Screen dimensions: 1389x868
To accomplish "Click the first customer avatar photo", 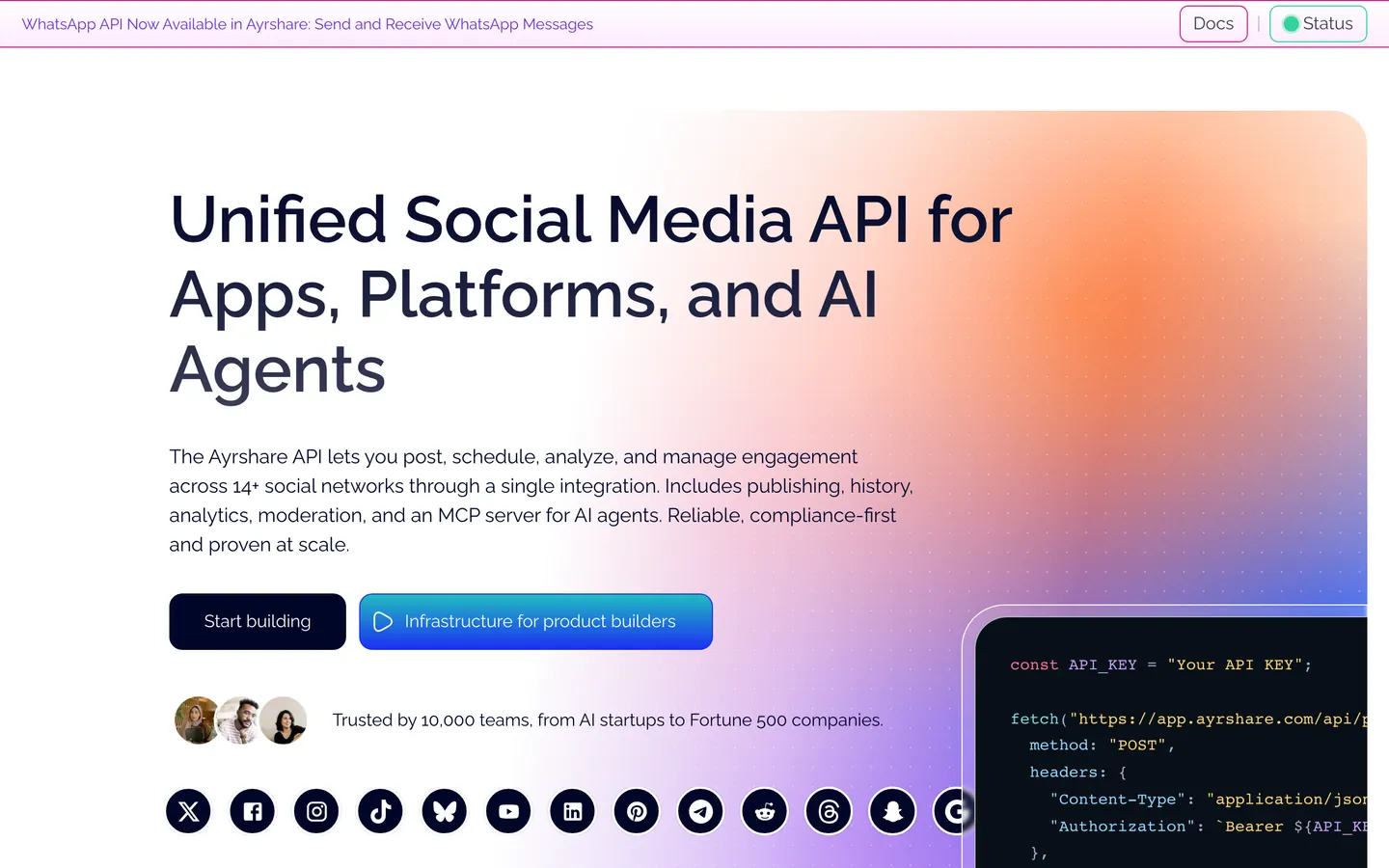I will tap(197, 720).
